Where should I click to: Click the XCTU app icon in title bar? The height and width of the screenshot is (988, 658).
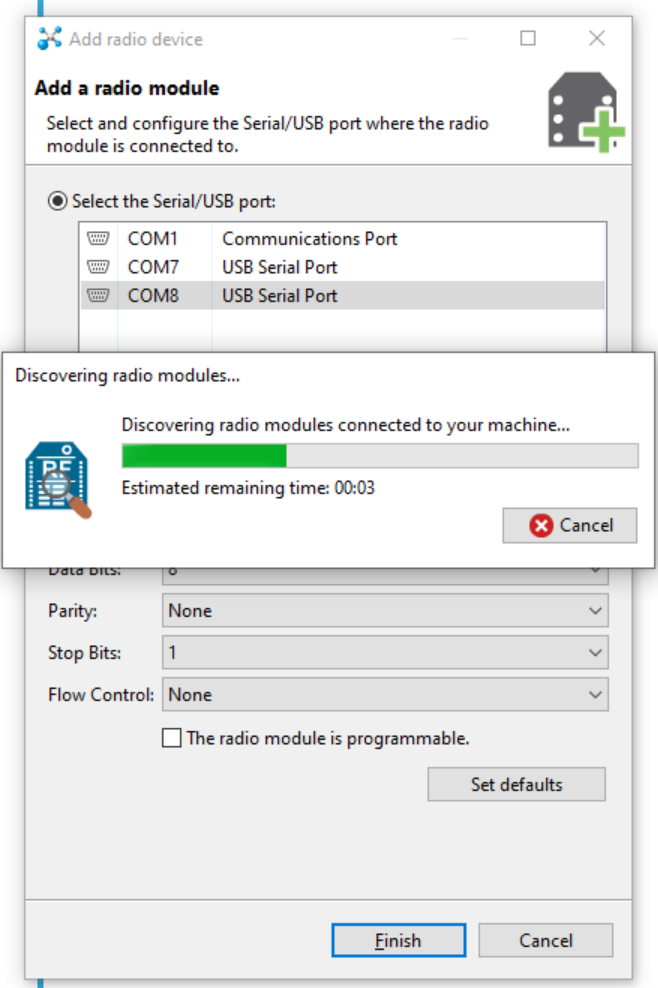(49, 39)
